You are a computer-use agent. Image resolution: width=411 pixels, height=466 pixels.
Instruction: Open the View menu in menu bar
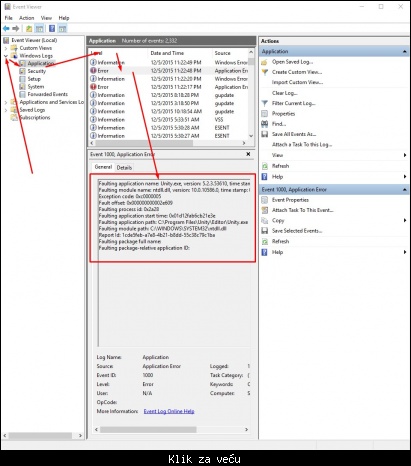(46, 18)
